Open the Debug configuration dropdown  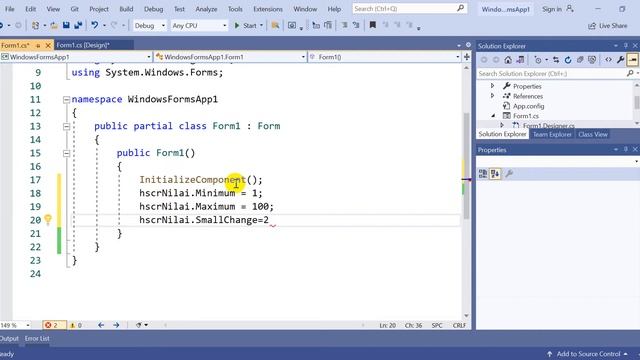[x=149, y=25]
